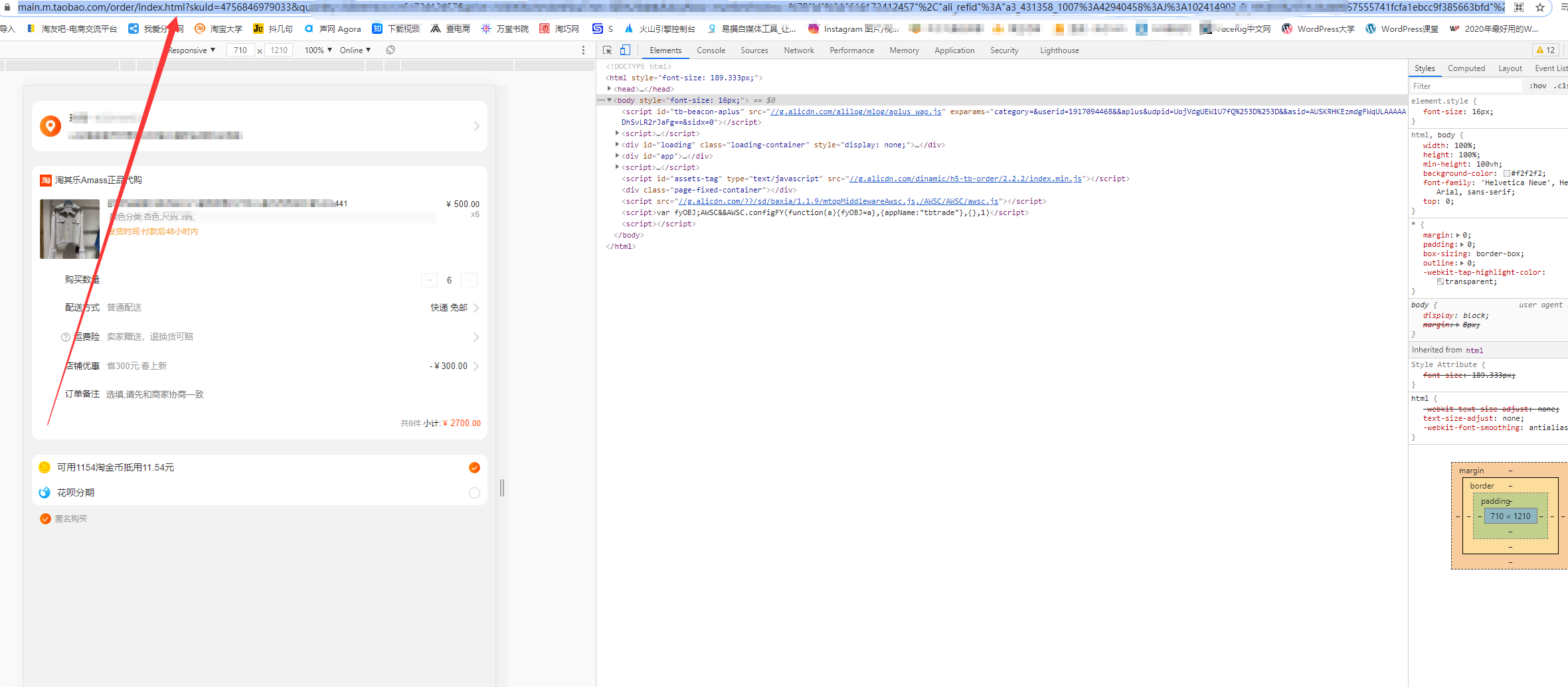Screen dimensions: 1568x687
Task: Click the 1210 viewport height field
Action: click(x=279, y=50)
